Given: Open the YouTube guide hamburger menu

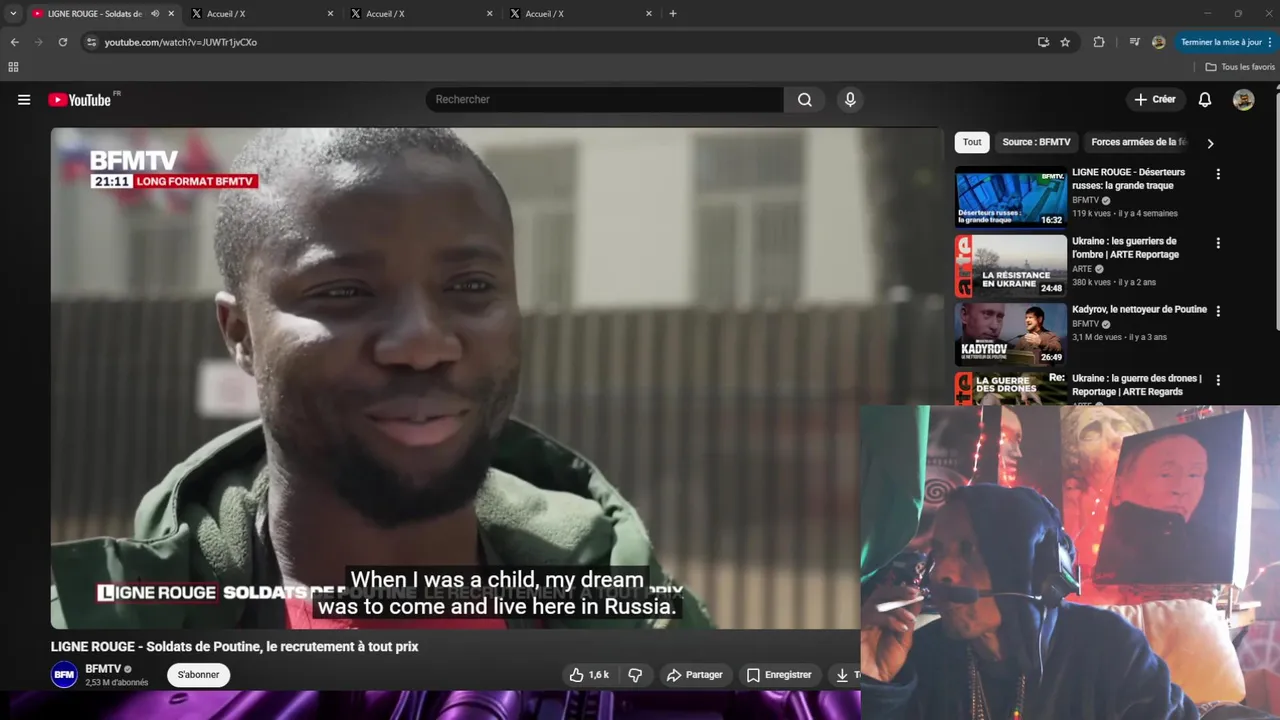Looking at the screenshot, I should coord(24,100).
